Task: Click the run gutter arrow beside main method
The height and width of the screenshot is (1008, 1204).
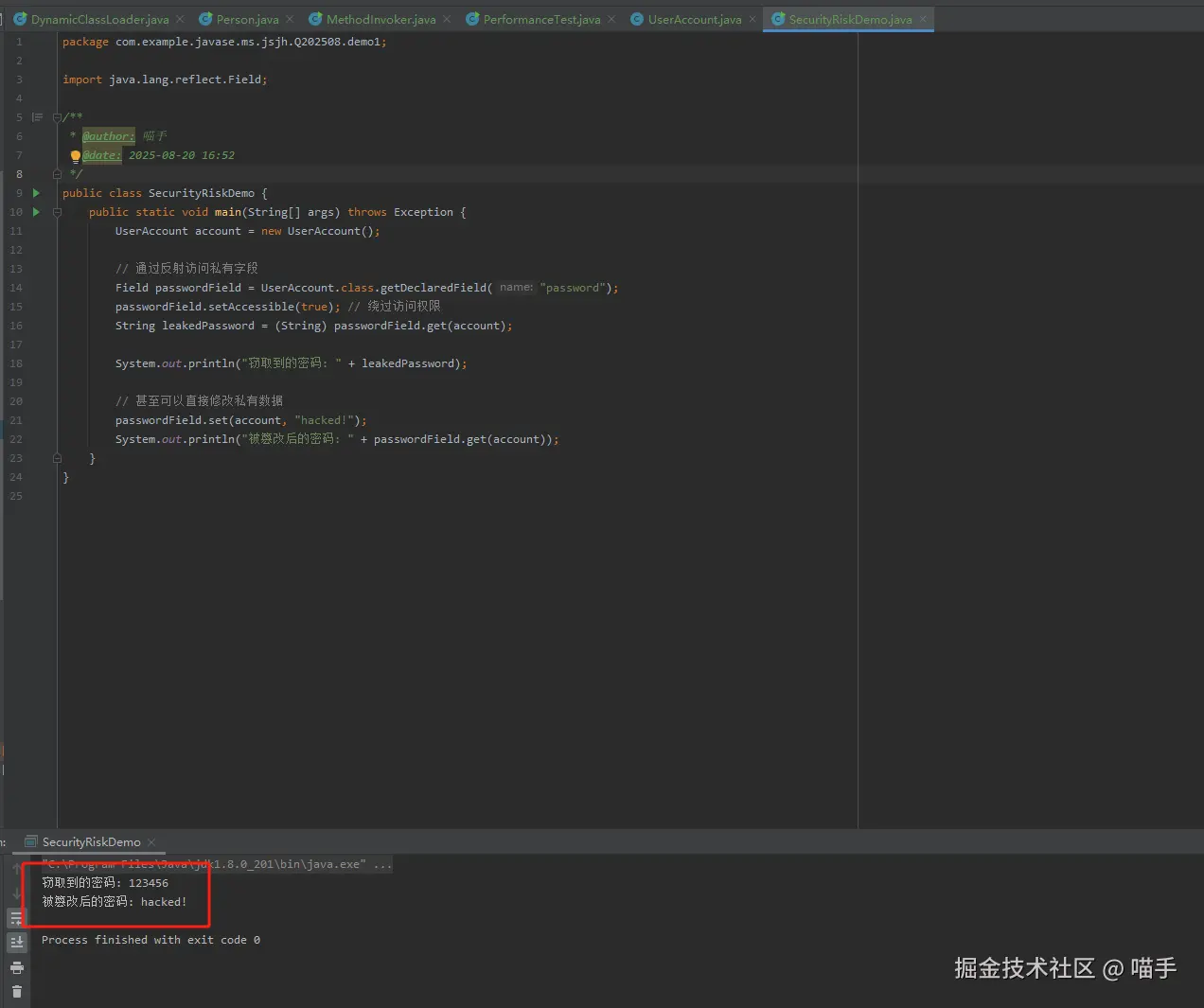Action: [x=36, y=212]
